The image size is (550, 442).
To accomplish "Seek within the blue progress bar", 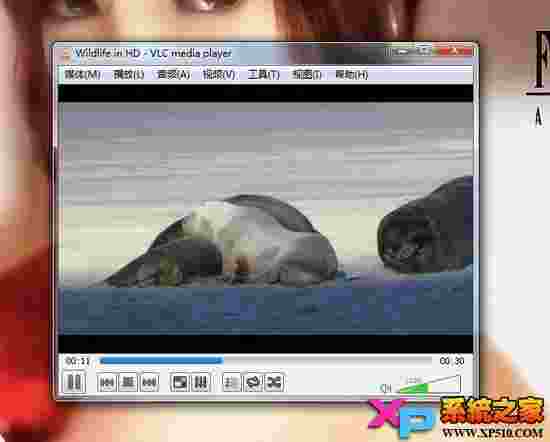I will click(265, 361).
